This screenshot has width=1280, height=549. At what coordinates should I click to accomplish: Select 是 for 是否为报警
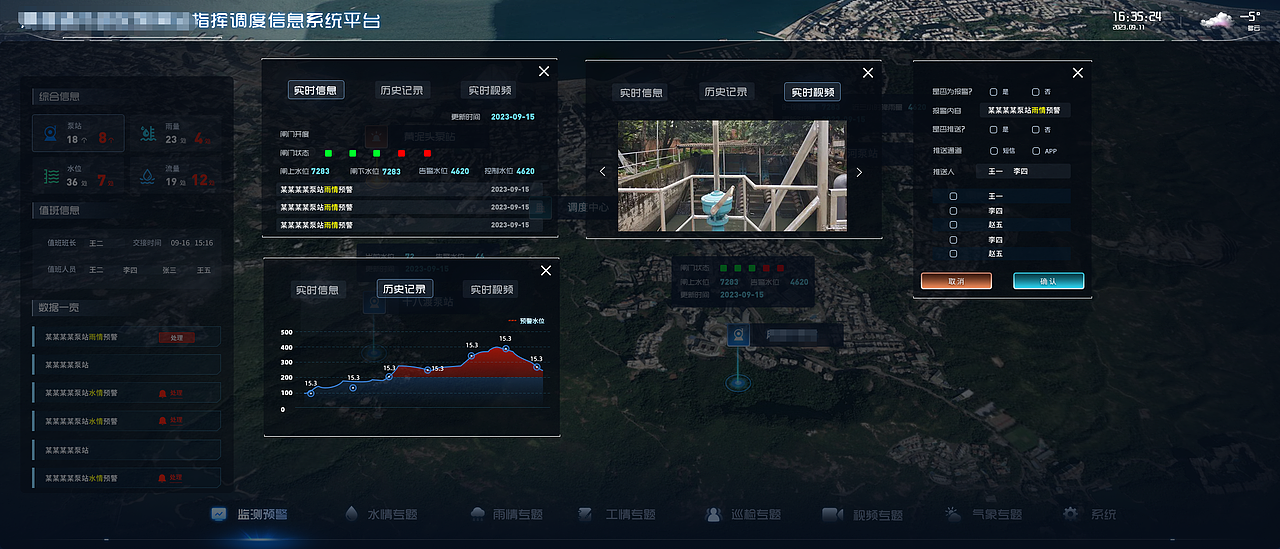993,91
